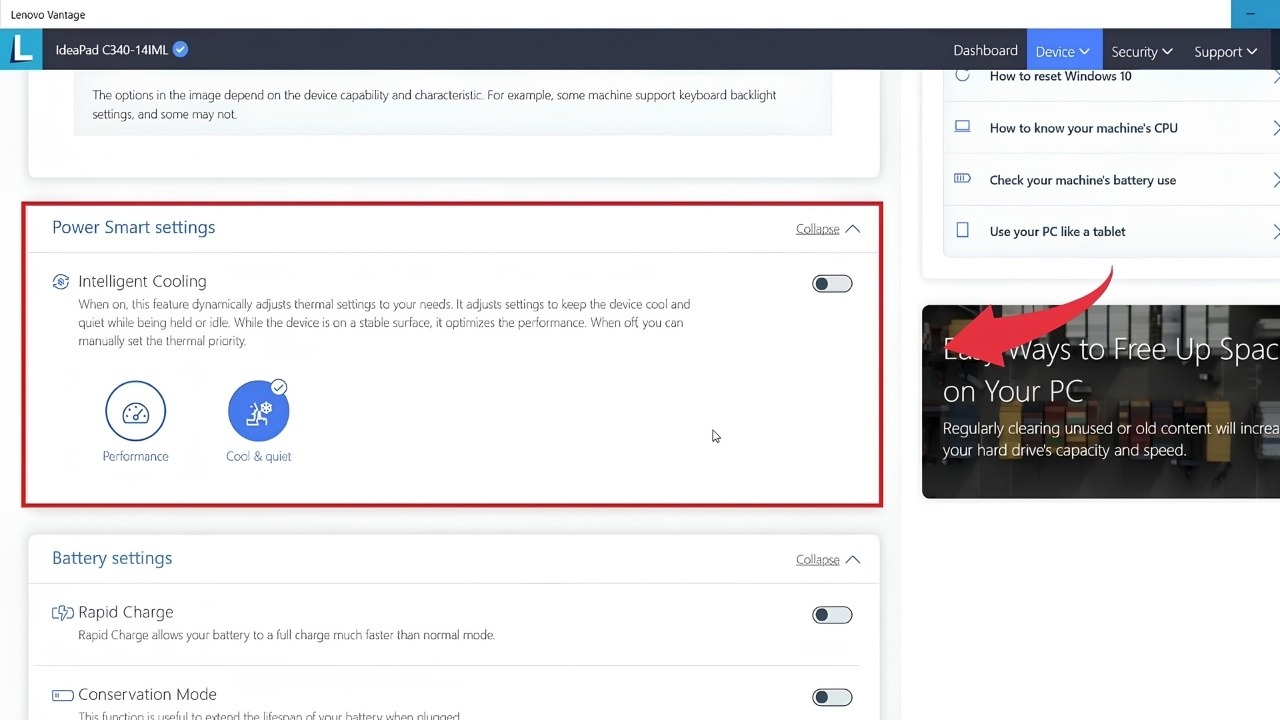
Task: Open Check your machine's battery use article
Action: coord(1082,180)
